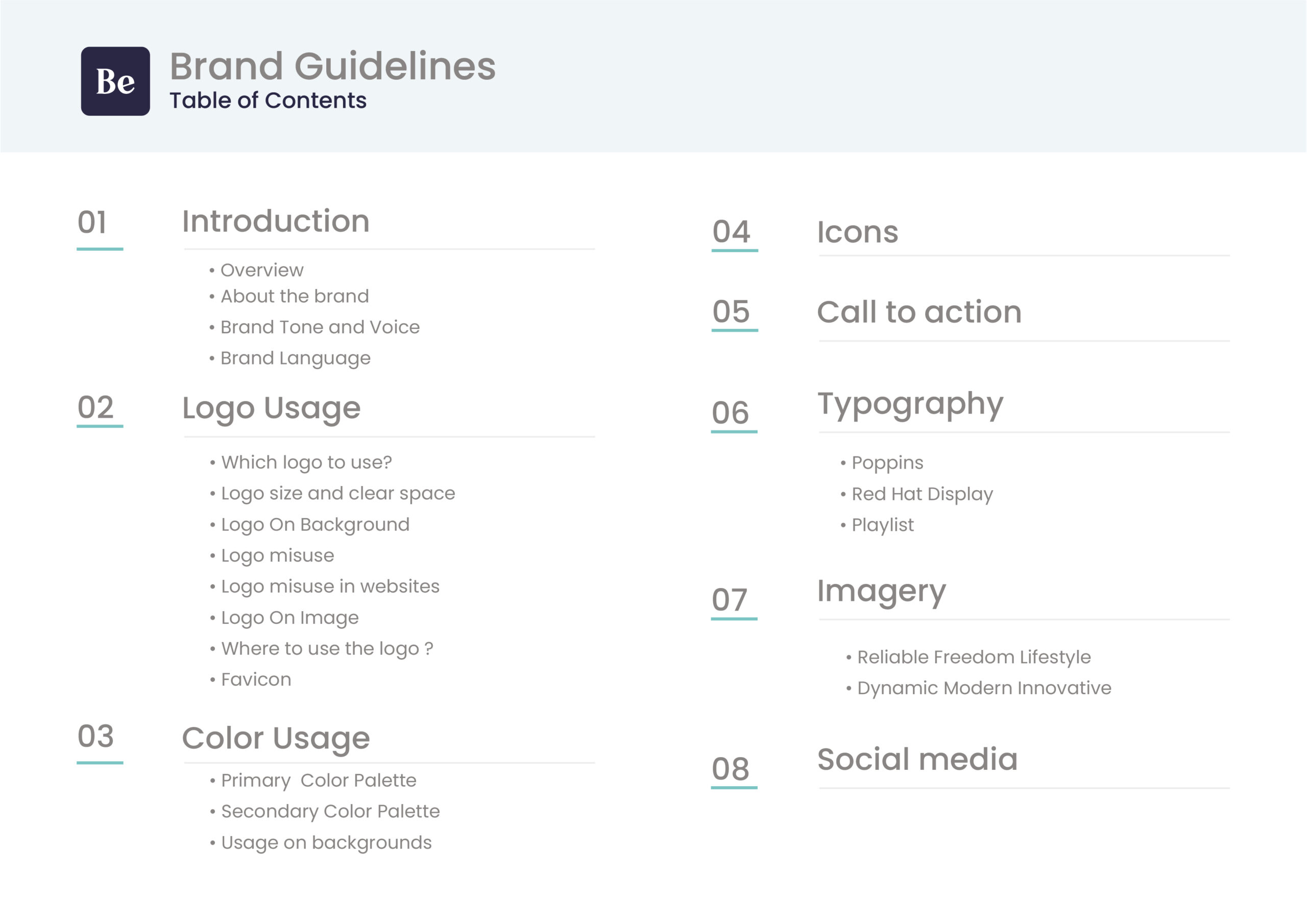Go to the Imagery section
This screenshot has width=1307, height=924.
(881, 592)
